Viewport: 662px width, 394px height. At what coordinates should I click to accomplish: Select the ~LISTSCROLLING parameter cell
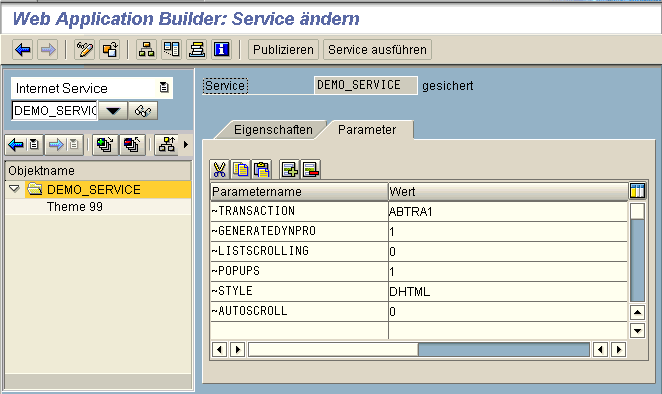coord(299,251)
